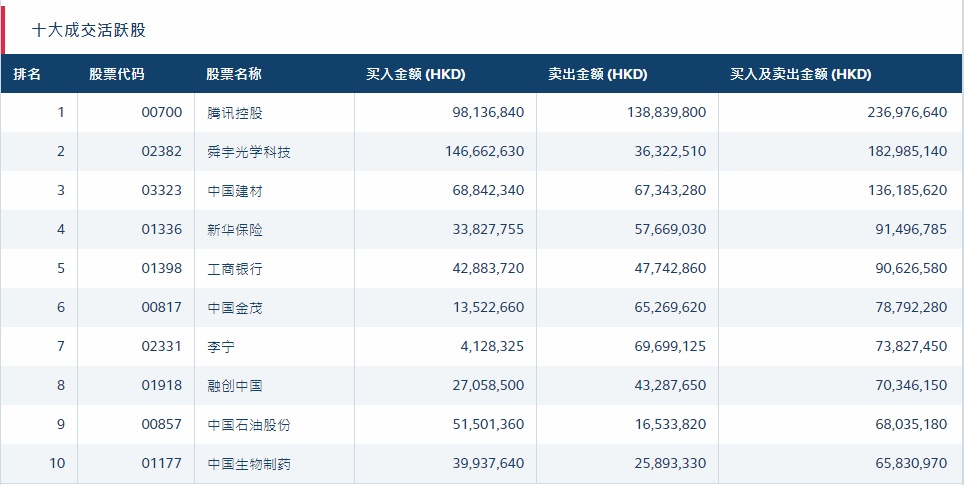Click total amount 136,185,620
This screenshot has width=964, height=485.
click(907, 191)
